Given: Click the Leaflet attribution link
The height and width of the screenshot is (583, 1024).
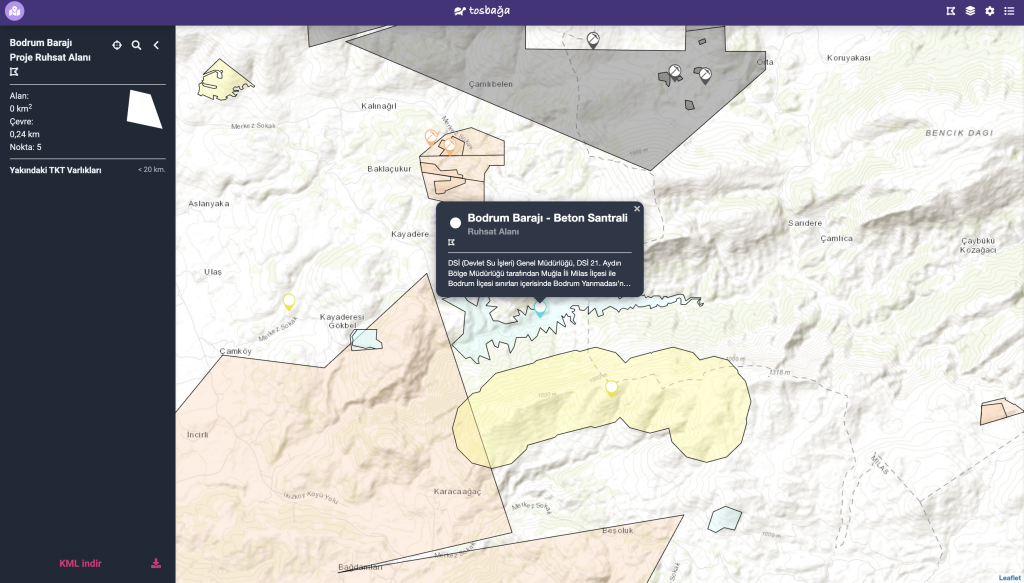Looking at the screenshot, I should [1009, 578].
